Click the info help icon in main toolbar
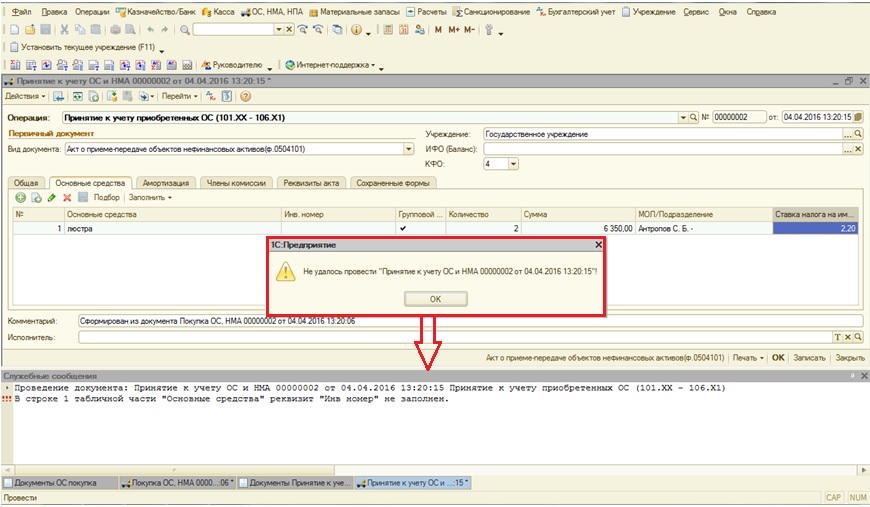 357,29
